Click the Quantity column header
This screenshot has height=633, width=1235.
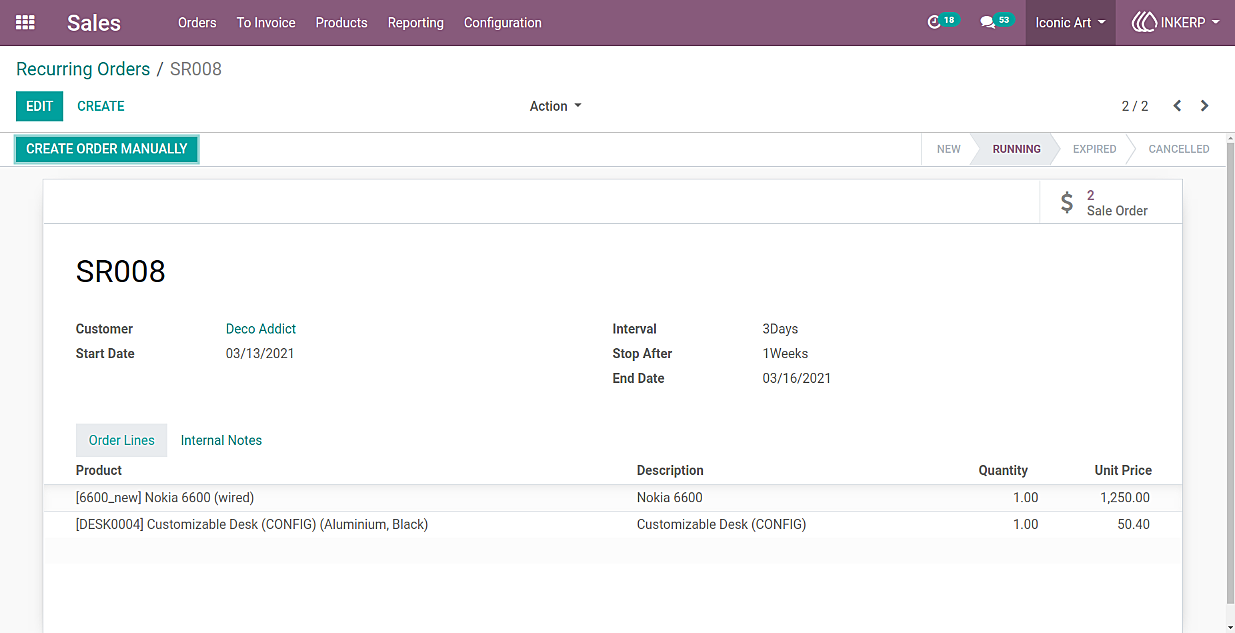1003,470
